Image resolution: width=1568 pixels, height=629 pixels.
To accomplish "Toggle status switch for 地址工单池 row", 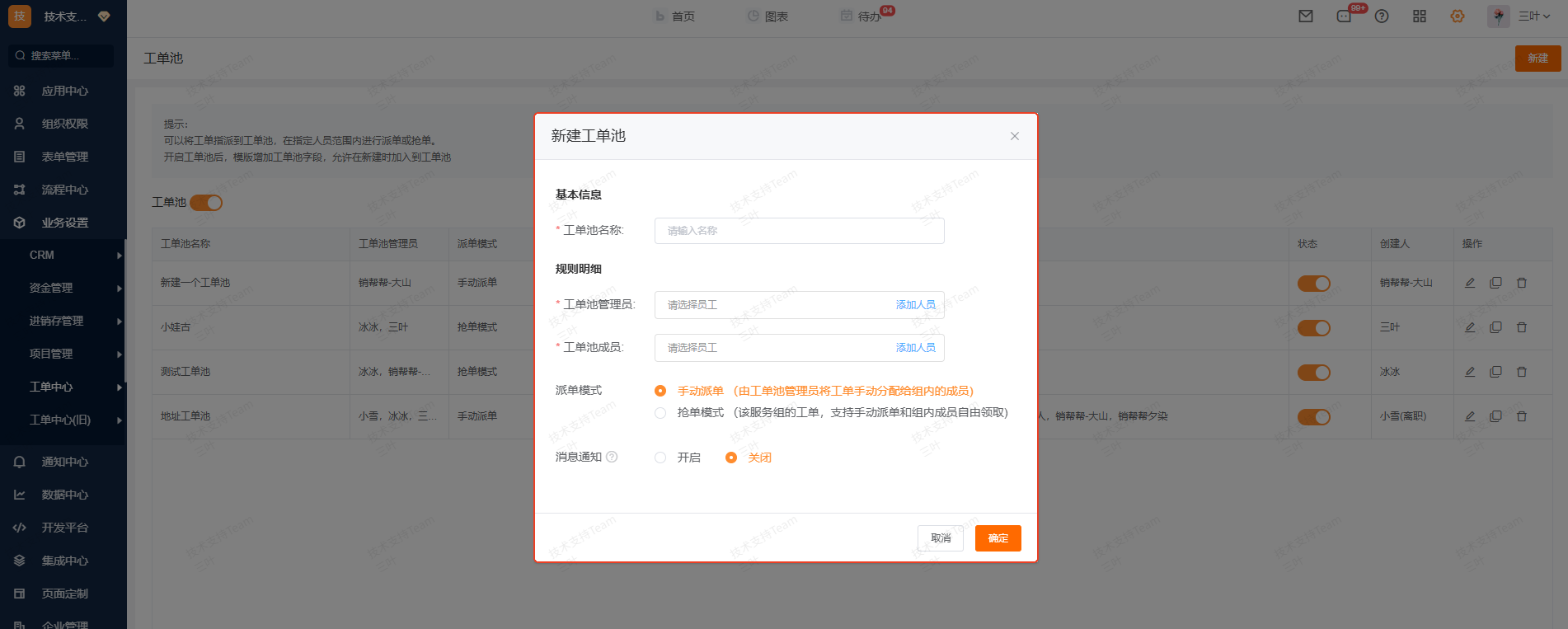I will pos(1313,417).
